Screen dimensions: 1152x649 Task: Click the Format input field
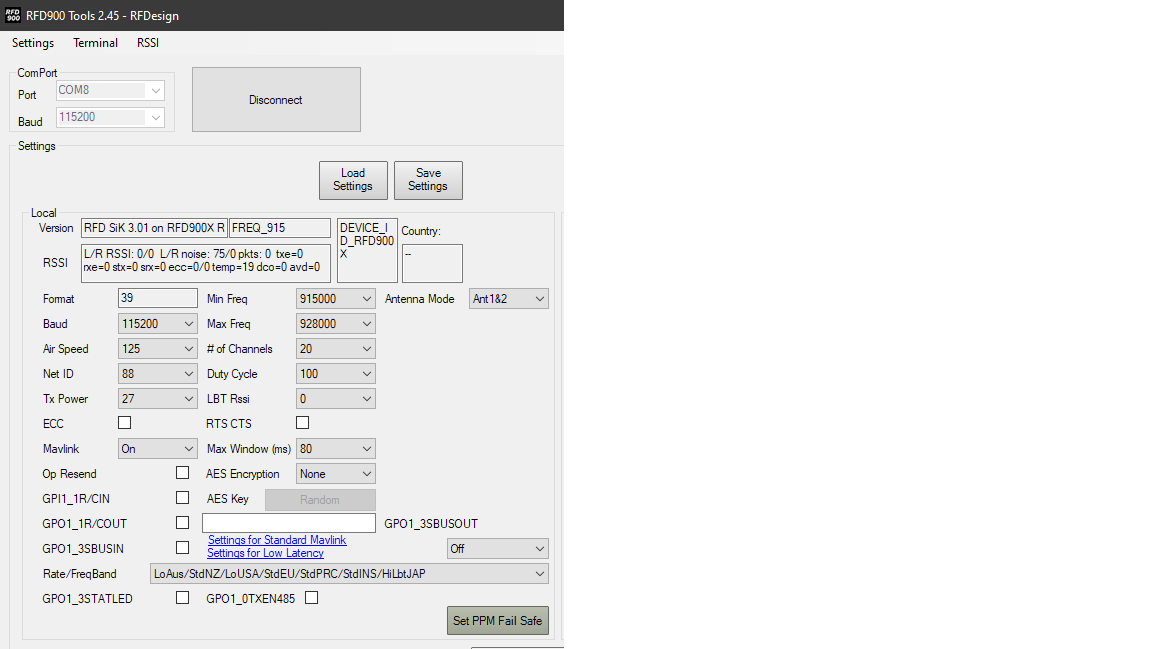157,298
